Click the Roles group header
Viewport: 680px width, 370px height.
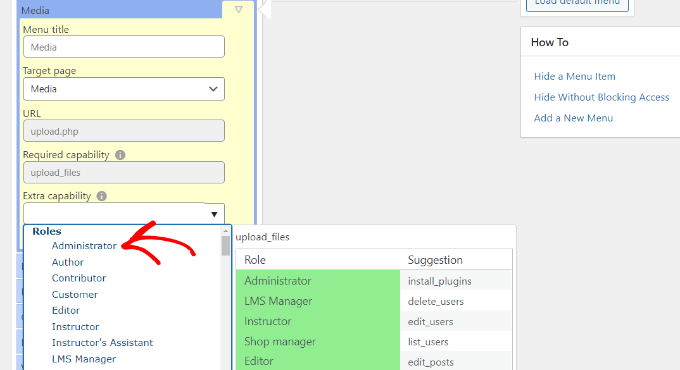47,231
